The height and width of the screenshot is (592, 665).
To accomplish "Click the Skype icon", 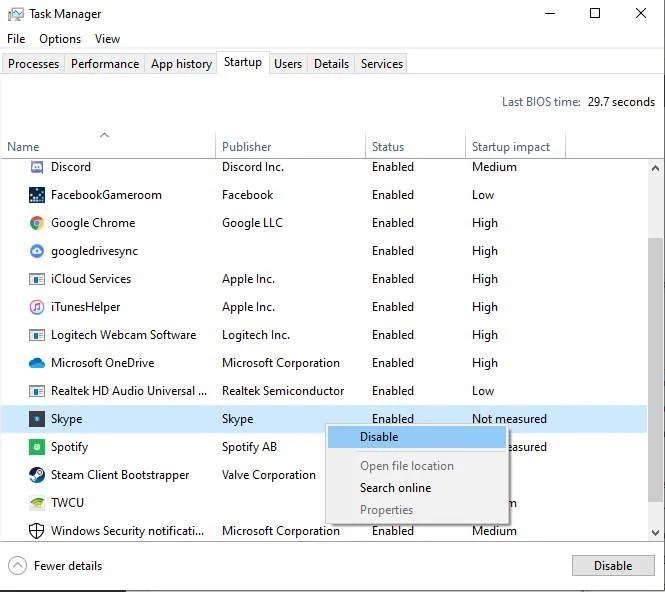I will (x=37, y=419).
